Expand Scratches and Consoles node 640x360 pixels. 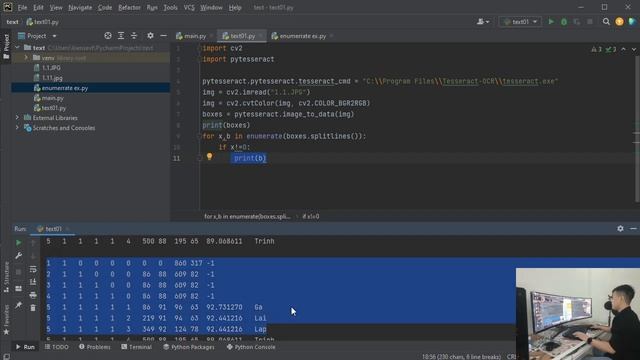[x=17, y=128]
